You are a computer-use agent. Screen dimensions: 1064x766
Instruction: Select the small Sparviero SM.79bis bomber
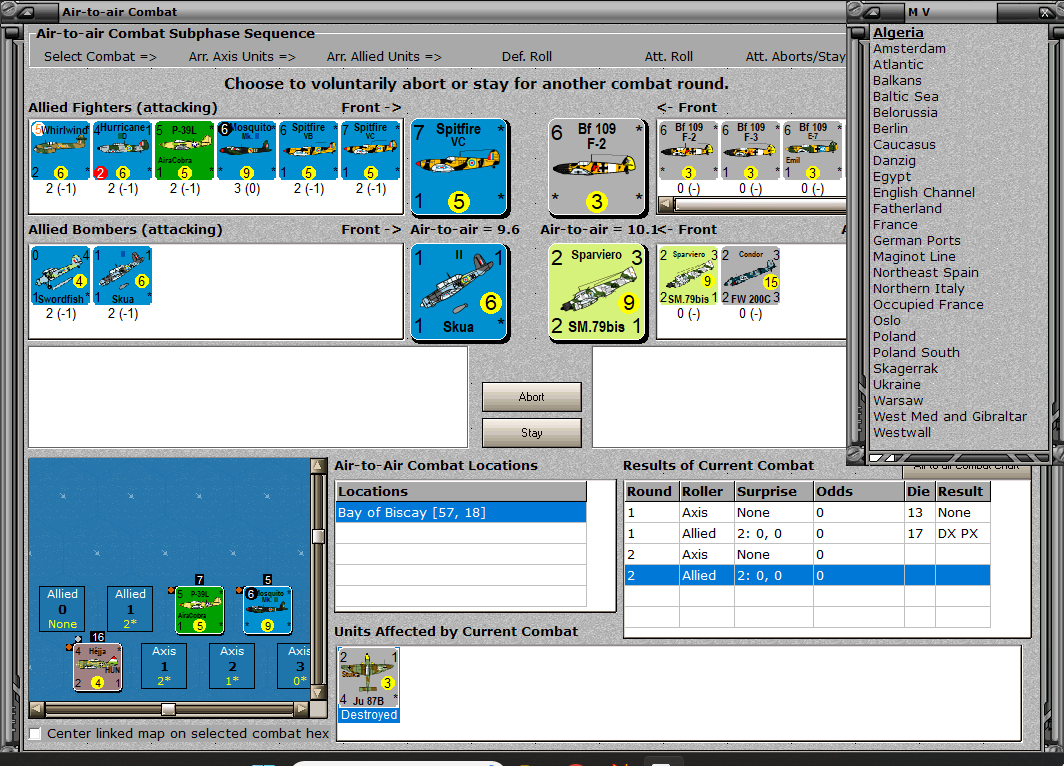[688, 275]
